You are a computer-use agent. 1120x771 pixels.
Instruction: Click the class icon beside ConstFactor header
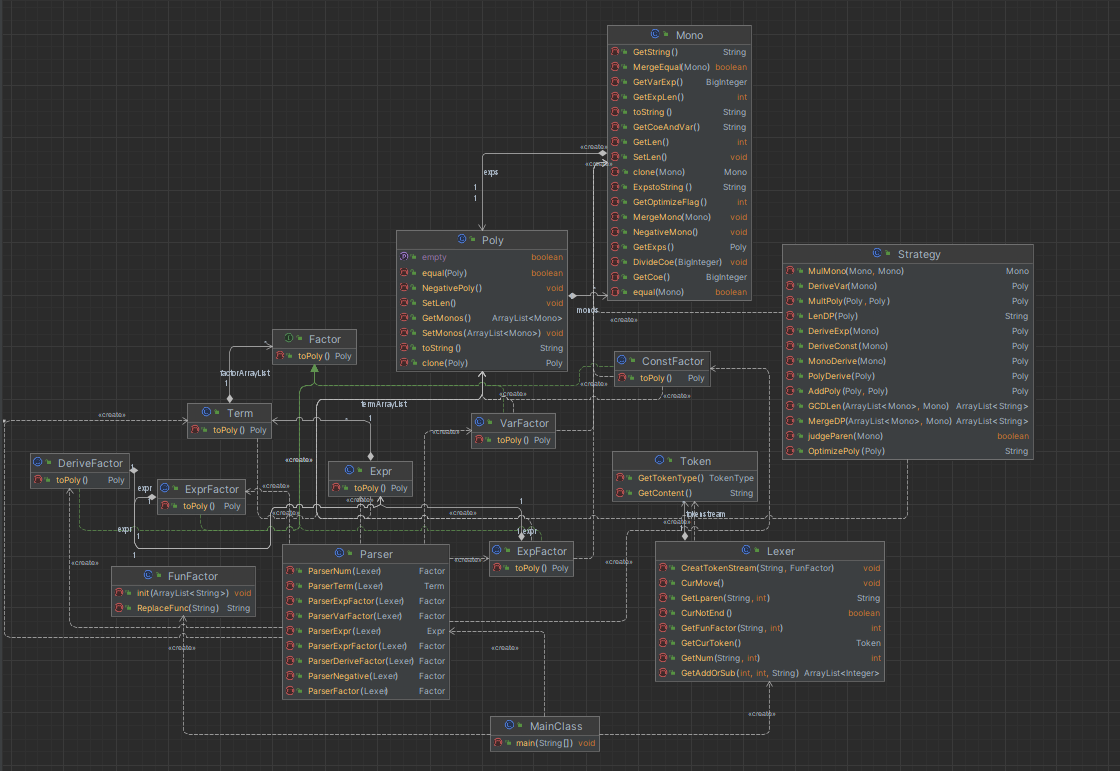pyautogui.click(x=621, y=360)
